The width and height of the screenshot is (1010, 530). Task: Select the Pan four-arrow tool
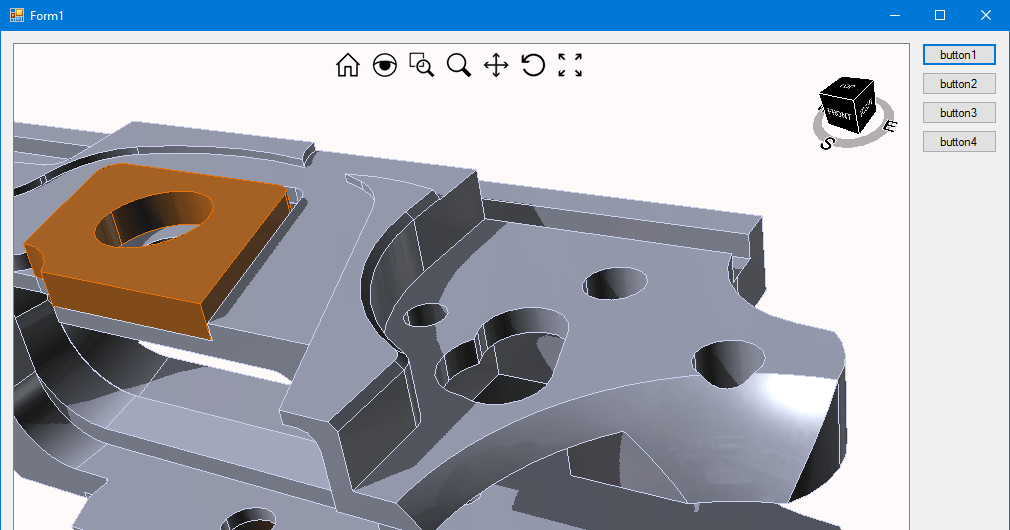pos(496,66)
